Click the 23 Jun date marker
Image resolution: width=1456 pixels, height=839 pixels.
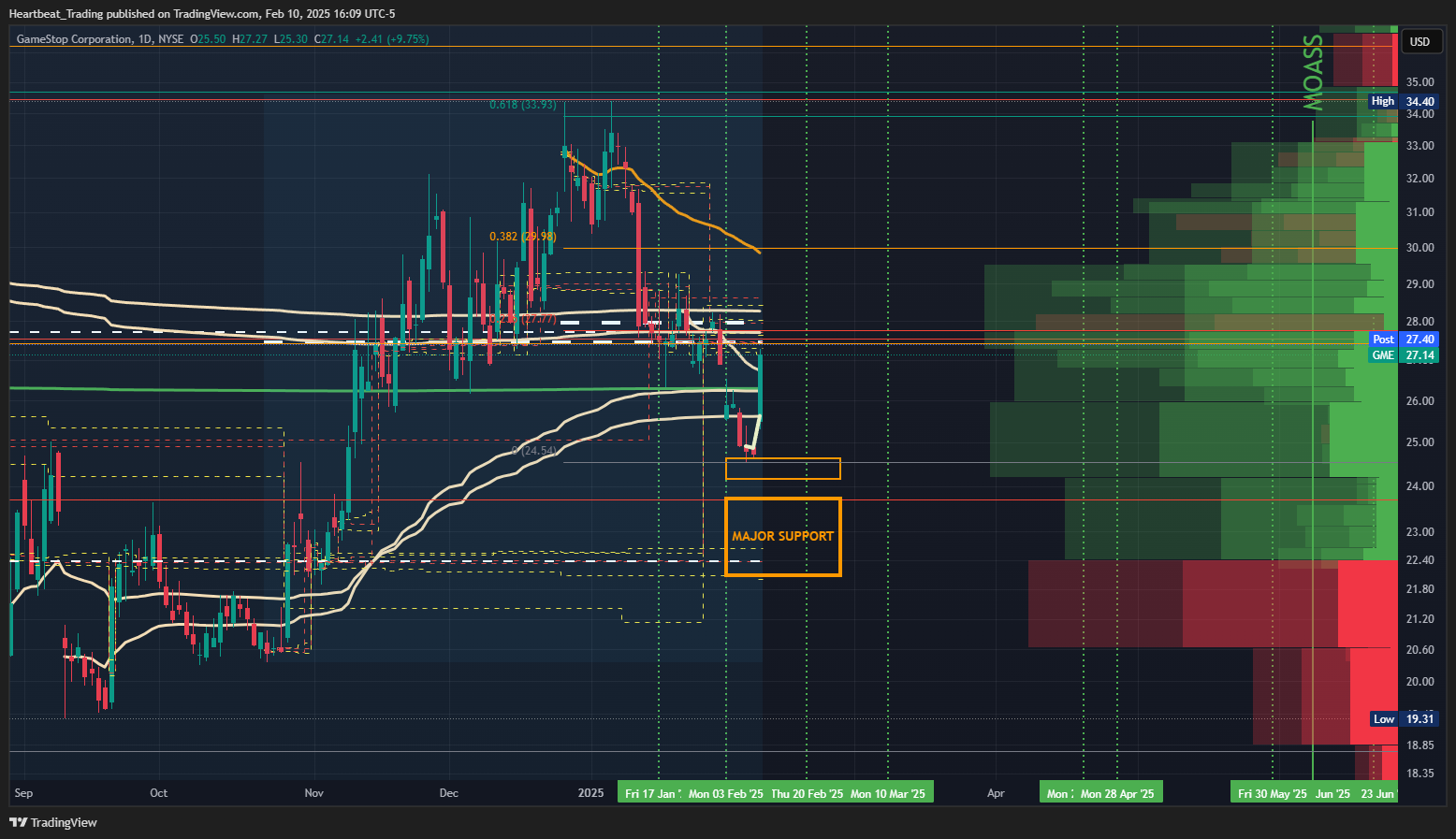pos(1377,793)
